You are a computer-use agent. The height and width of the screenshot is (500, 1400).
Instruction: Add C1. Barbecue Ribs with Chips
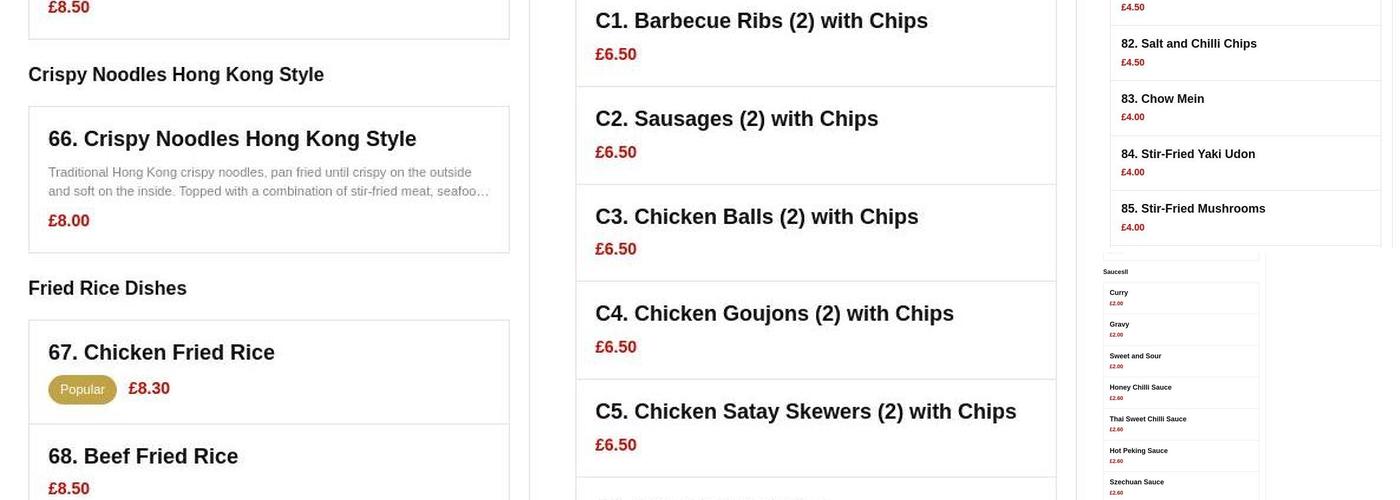pos(761,21)
